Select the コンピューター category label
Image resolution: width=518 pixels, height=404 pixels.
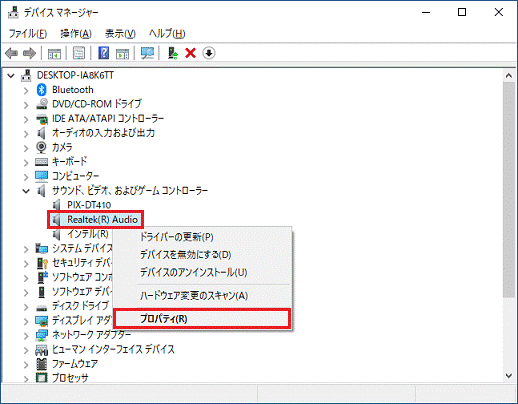coord(76,176)
